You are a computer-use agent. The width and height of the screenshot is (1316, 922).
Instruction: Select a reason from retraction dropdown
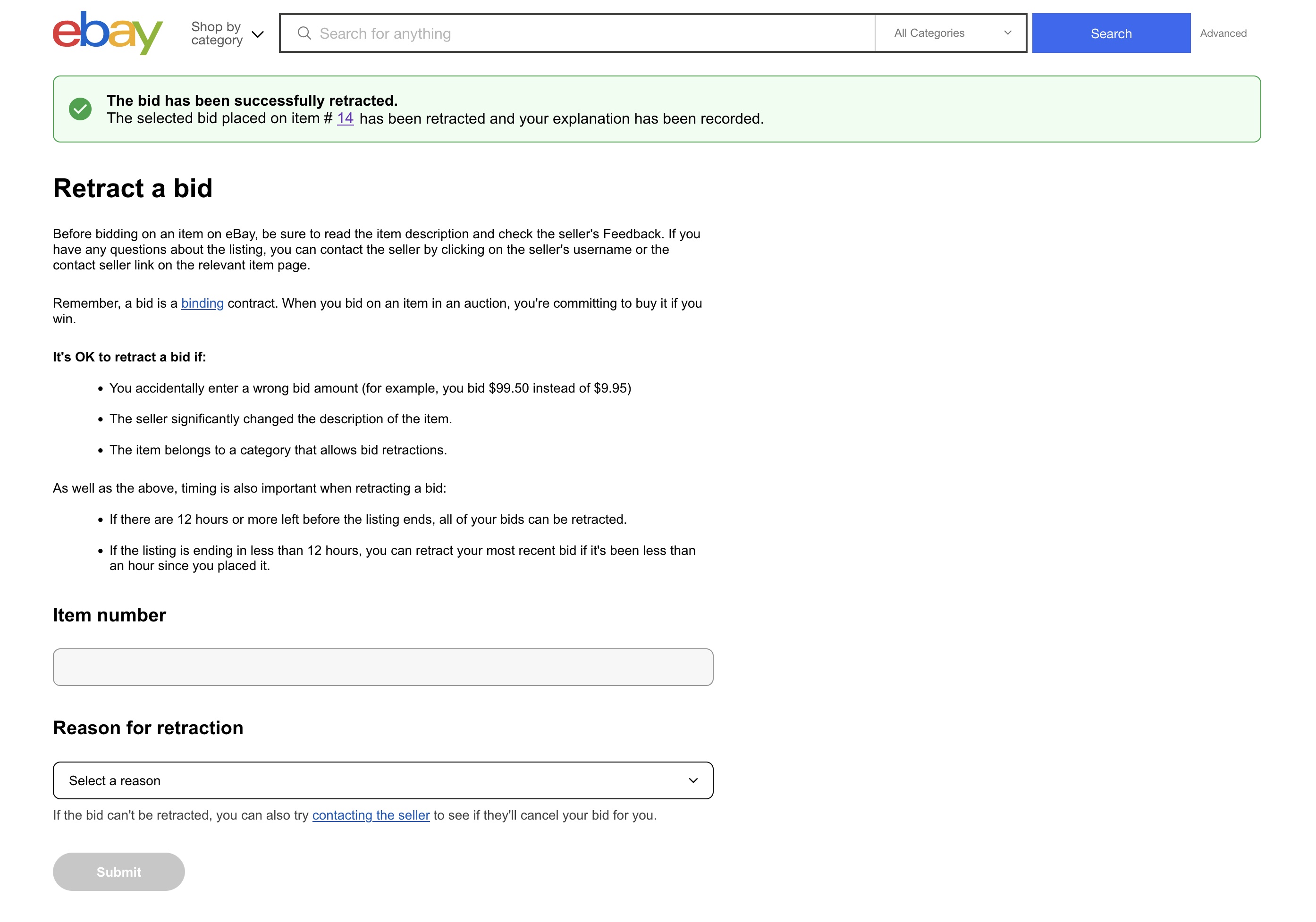click(x=383, y=779)
